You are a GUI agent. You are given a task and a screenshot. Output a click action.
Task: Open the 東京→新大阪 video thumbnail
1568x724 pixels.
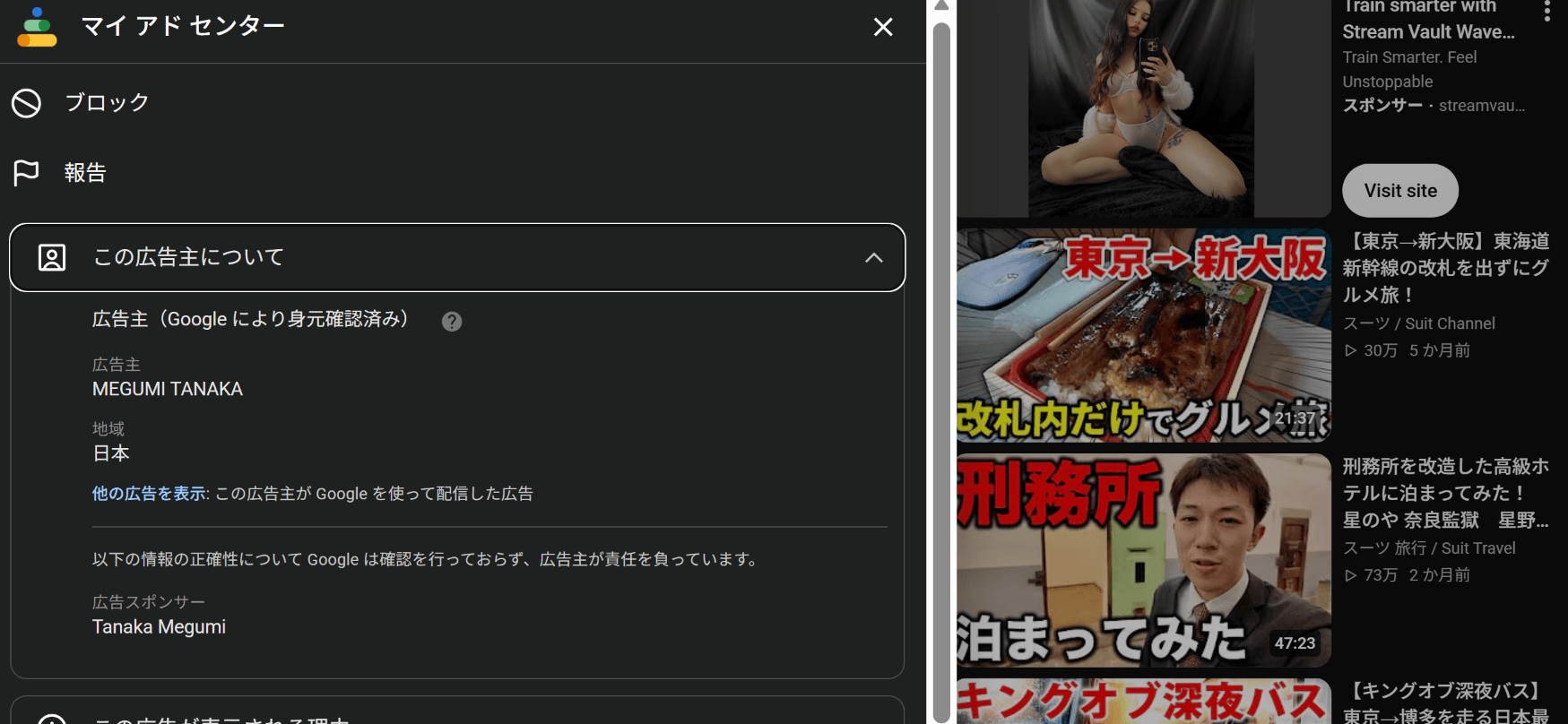pyautogui.click(x=1144, y=335)
